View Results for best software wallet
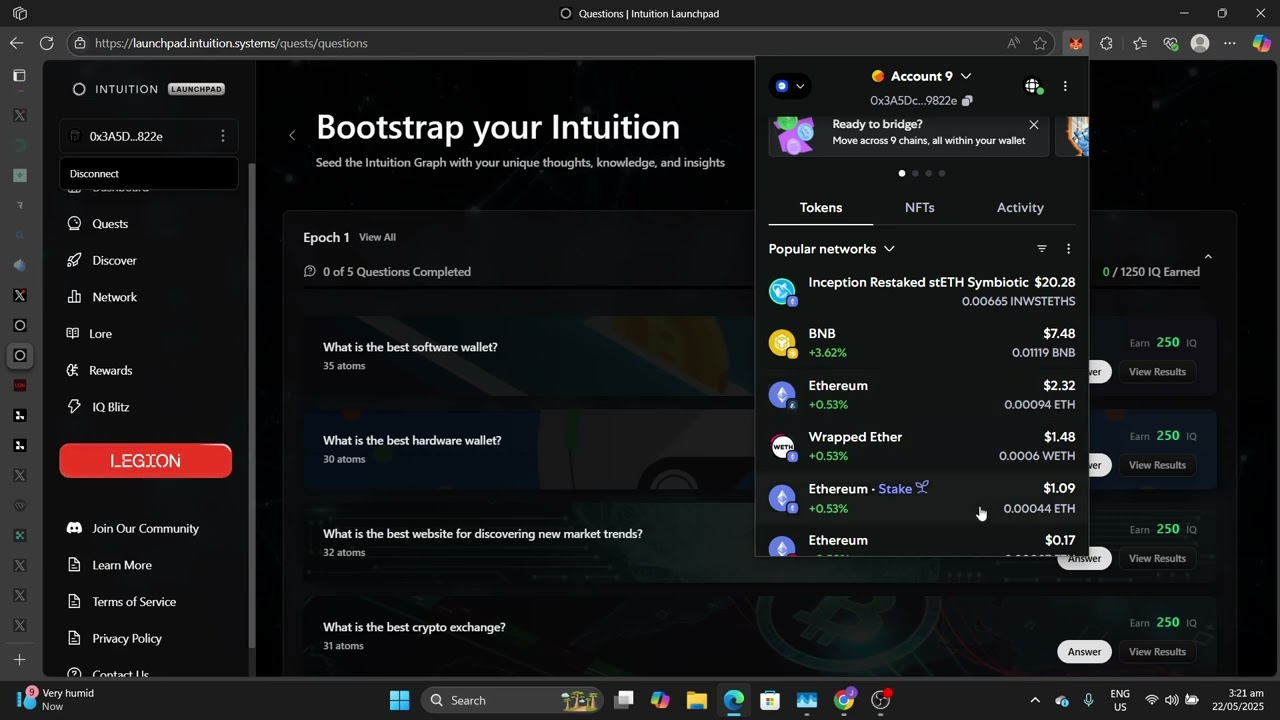The image size is (1280, 720). tap(1157, 371)
